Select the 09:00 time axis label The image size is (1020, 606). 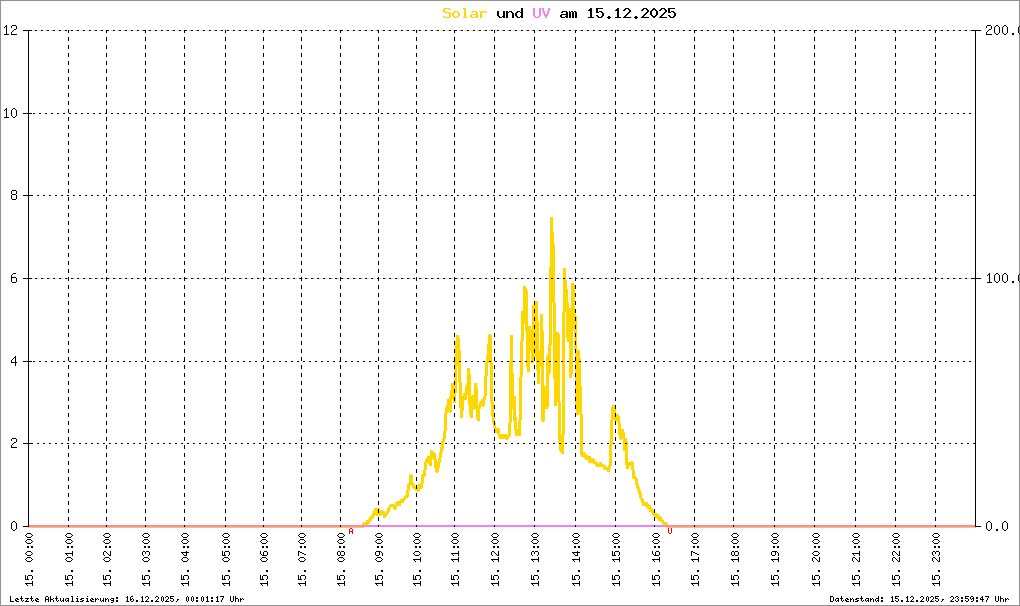pos(379,560)
